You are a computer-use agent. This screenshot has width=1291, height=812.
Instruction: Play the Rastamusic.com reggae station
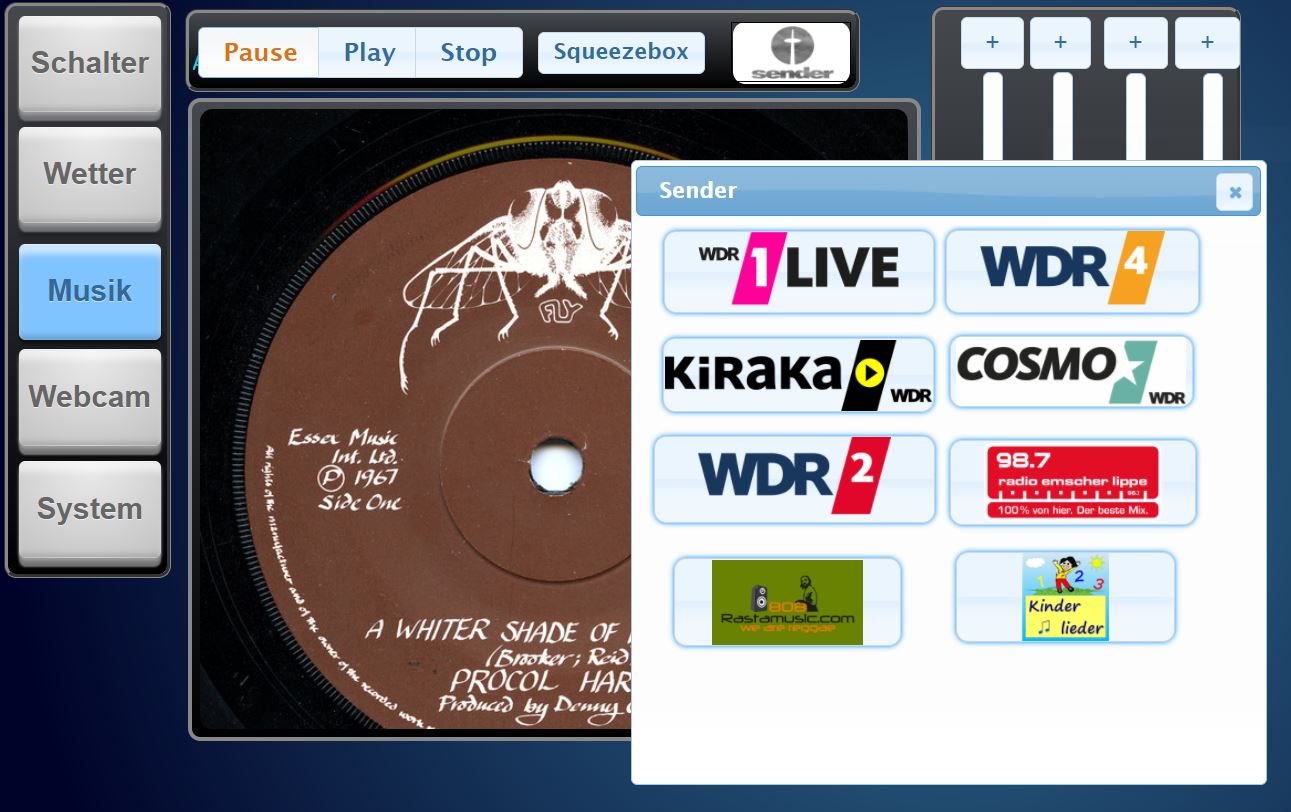point(787,602)
